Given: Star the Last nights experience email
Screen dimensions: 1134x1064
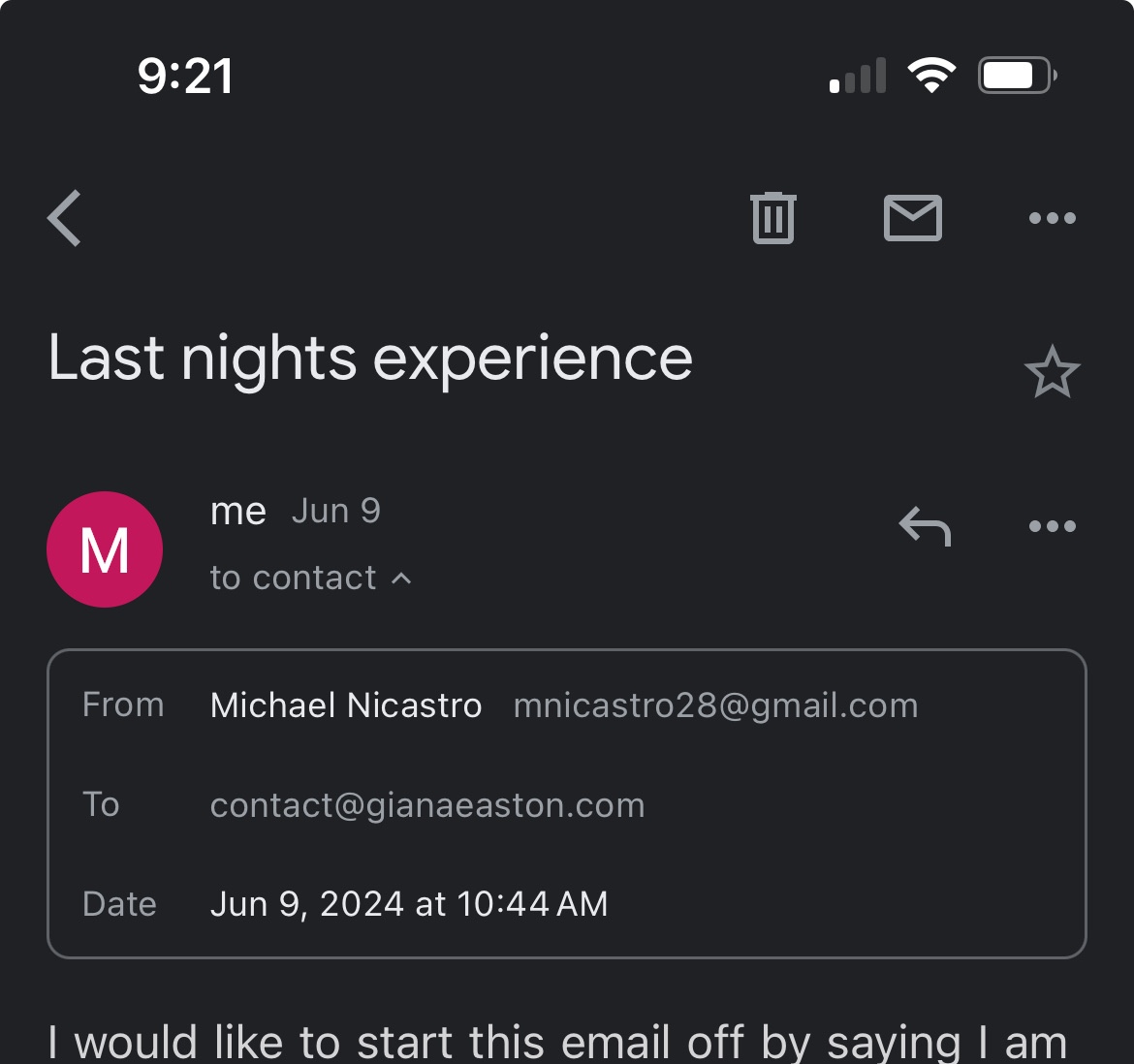Looking at the screenshot, I should (x=1052, y=372).
